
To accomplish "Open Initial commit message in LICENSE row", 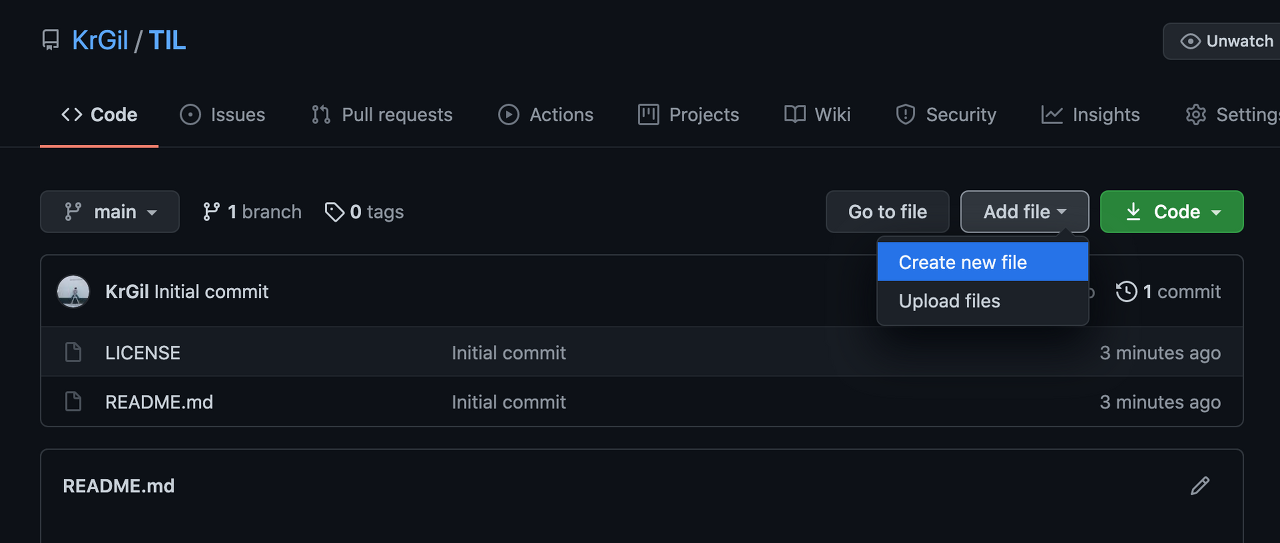I will click(x=509, y=353).
